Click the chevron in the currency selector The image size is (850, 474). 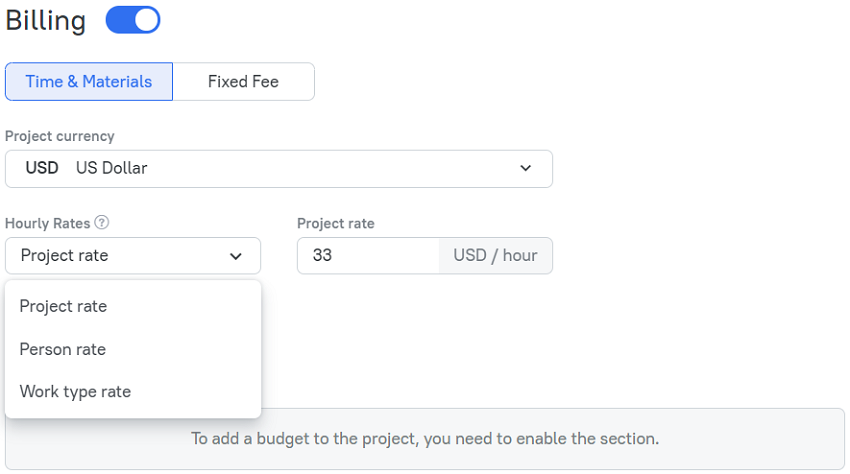tap(525, 168)
